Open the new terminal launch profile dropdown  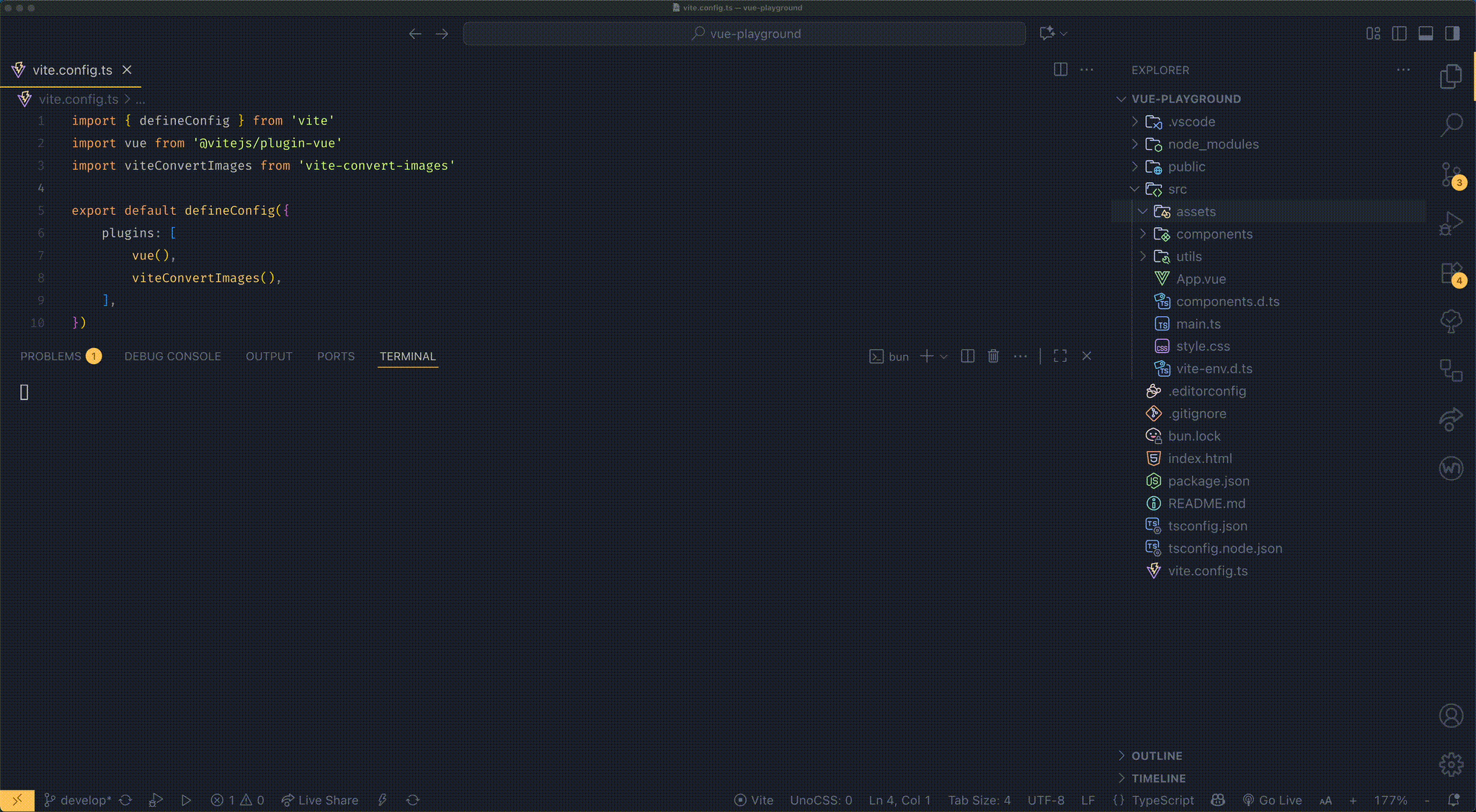[944, 357]
